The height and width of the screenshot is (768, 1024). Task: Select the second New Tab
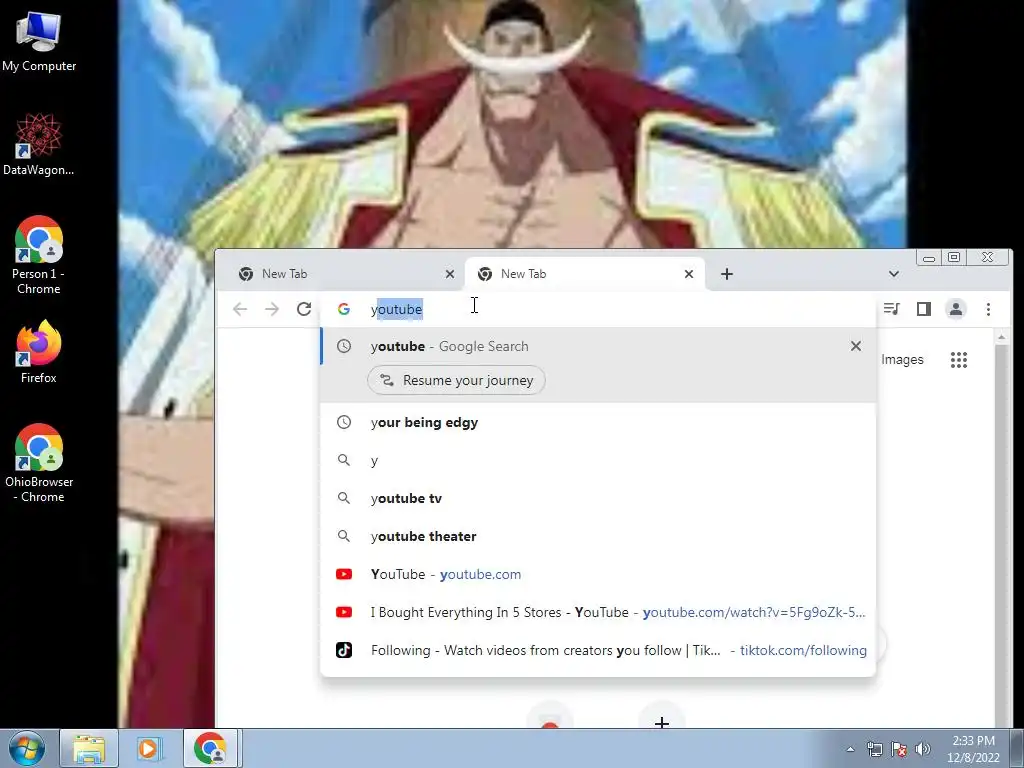pos(584,274)
